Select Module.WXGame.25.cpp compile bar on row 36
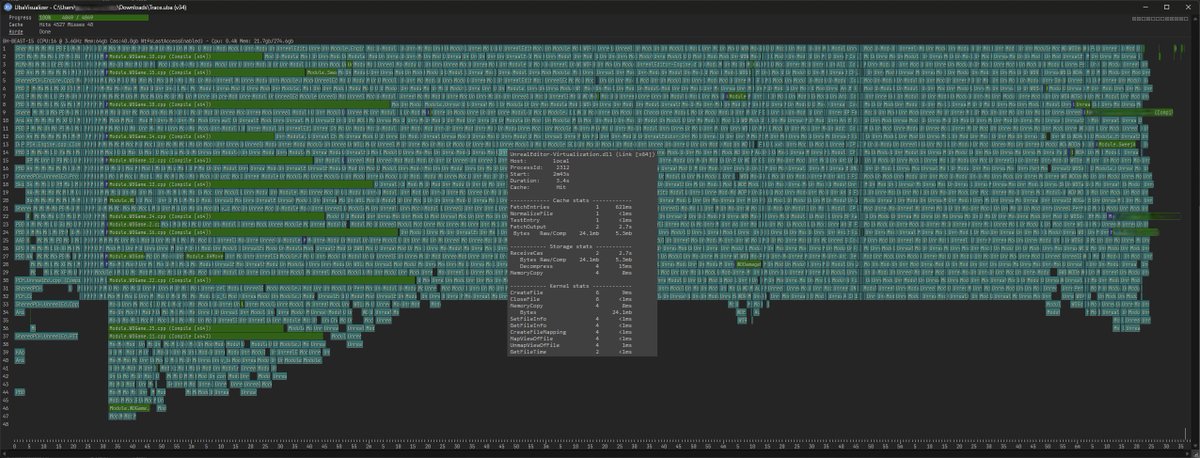The width and height of the screenshot is (1200, 458). pos(194,327)
